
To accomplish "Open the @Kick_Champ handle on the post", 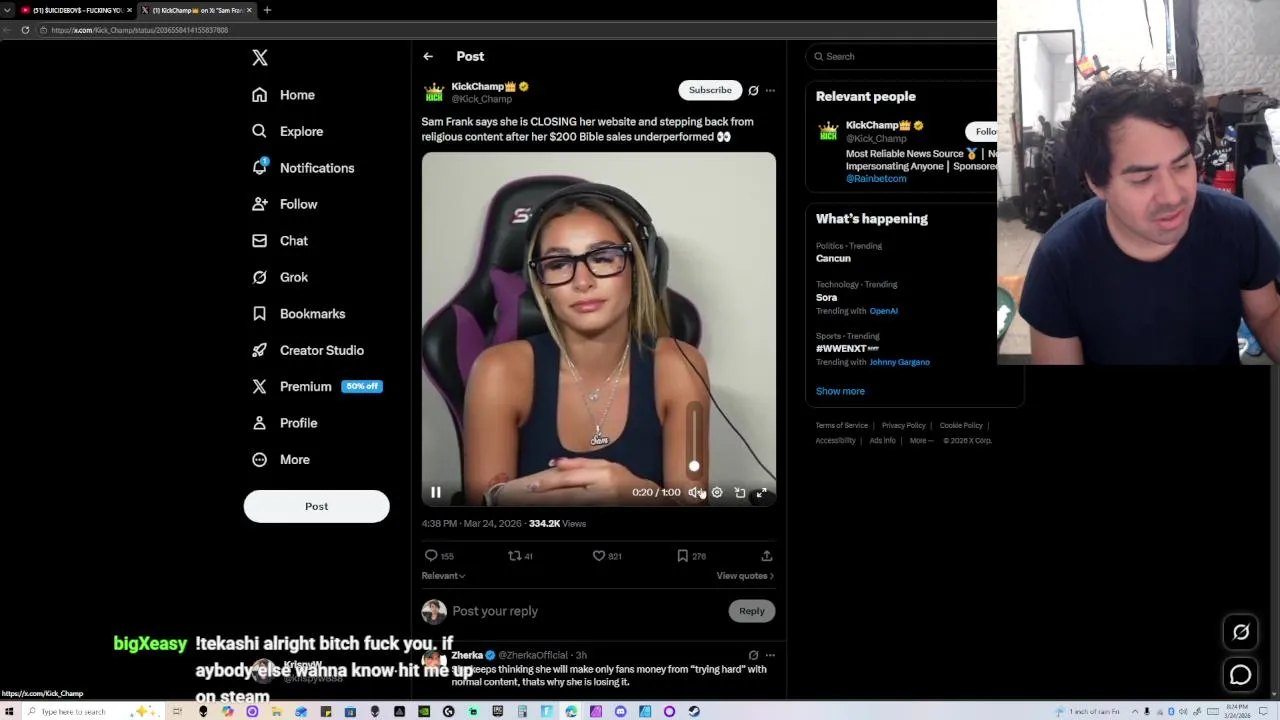I will click(481, 99).
